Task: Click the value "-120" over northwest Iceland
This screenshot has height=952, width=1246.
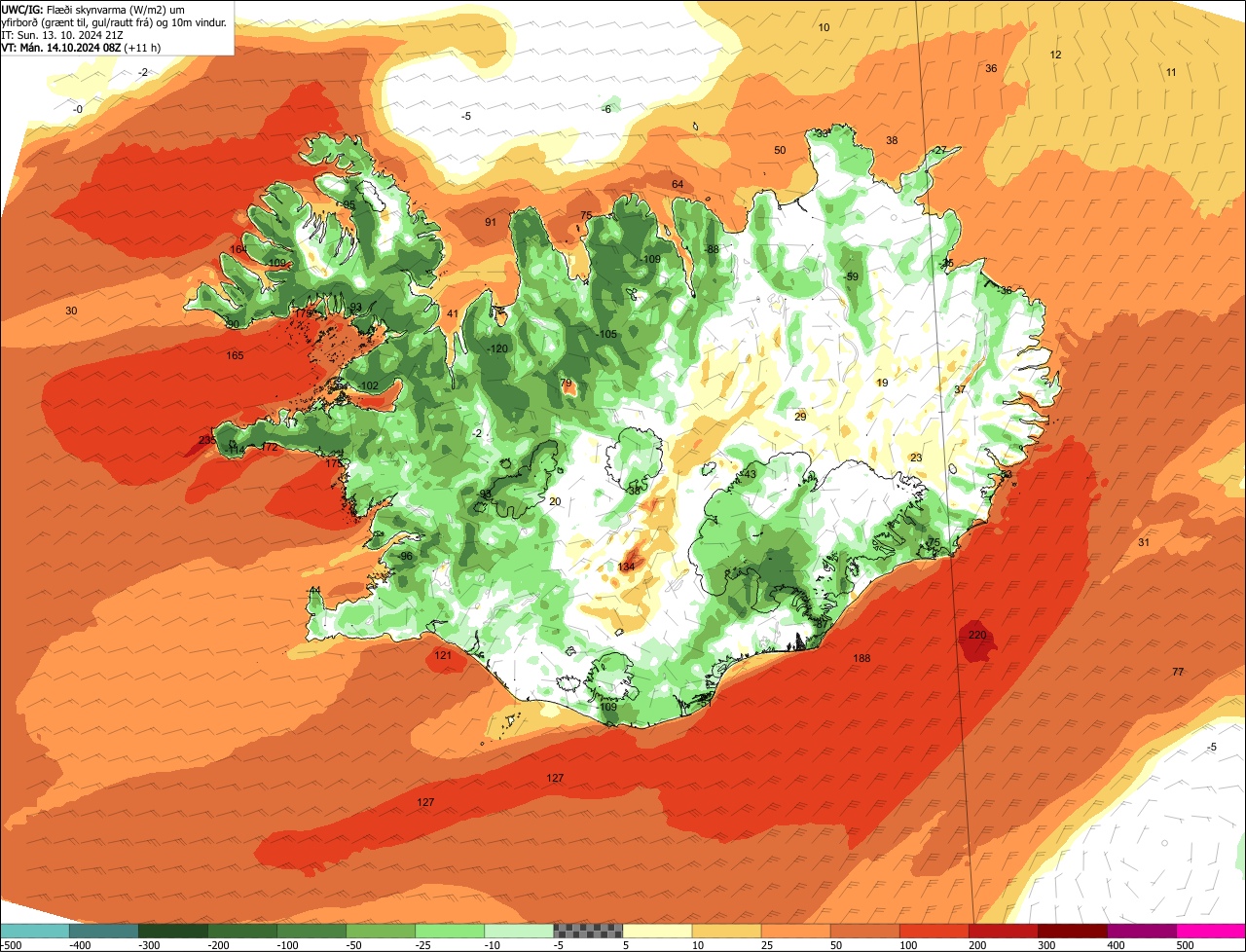Action: pos(497,348)
